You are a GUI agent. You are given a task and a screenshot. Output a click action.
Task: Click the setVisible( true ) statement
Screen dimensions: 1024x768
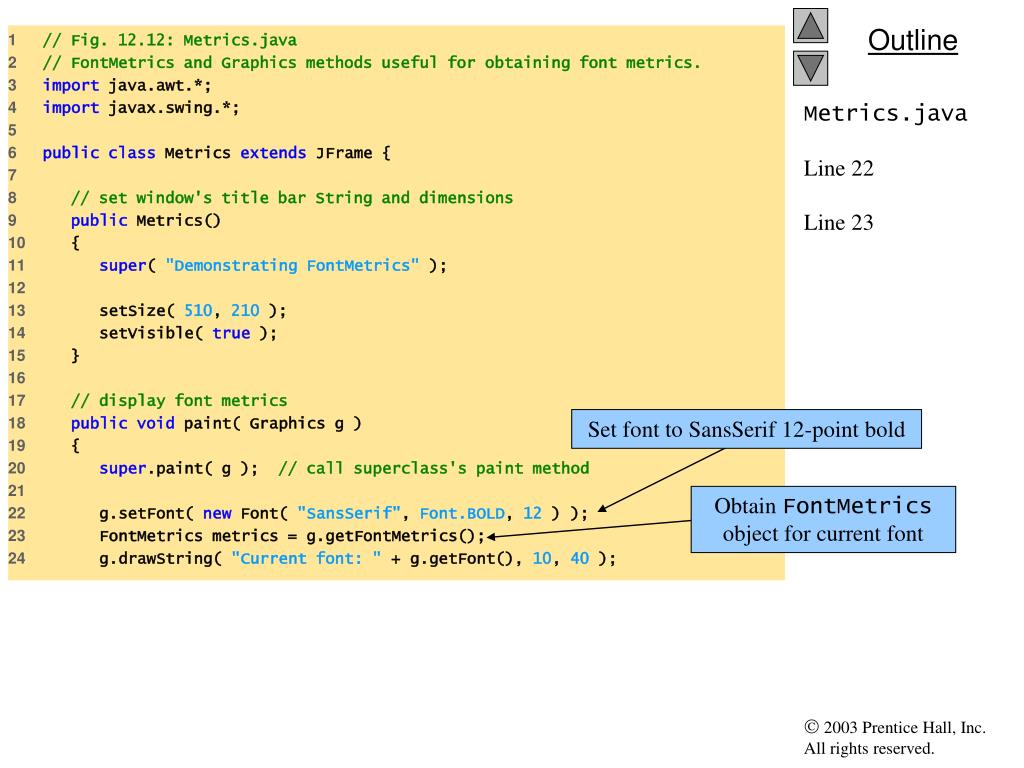(x=187, y=333)
